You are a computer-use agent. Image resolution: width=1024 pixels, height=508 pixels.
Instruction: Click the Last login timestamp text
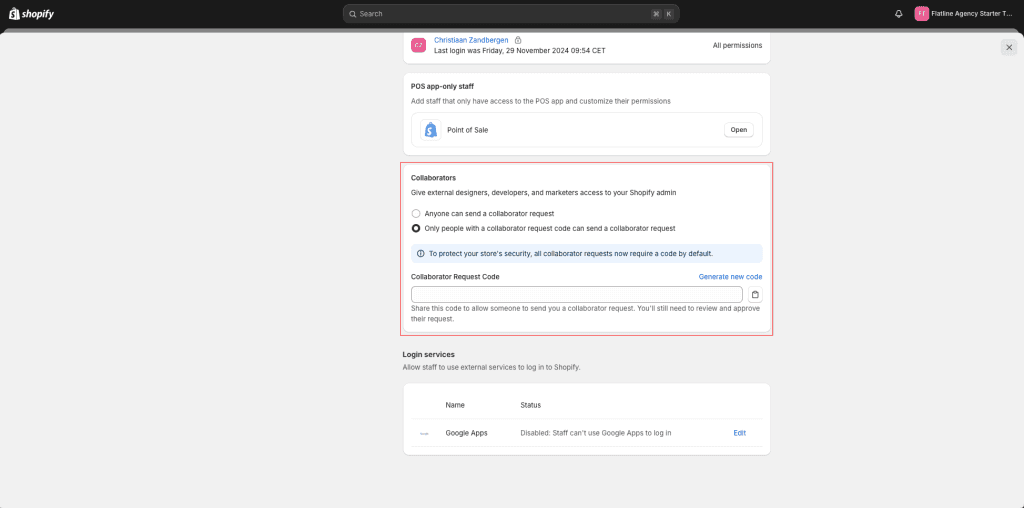519,50
